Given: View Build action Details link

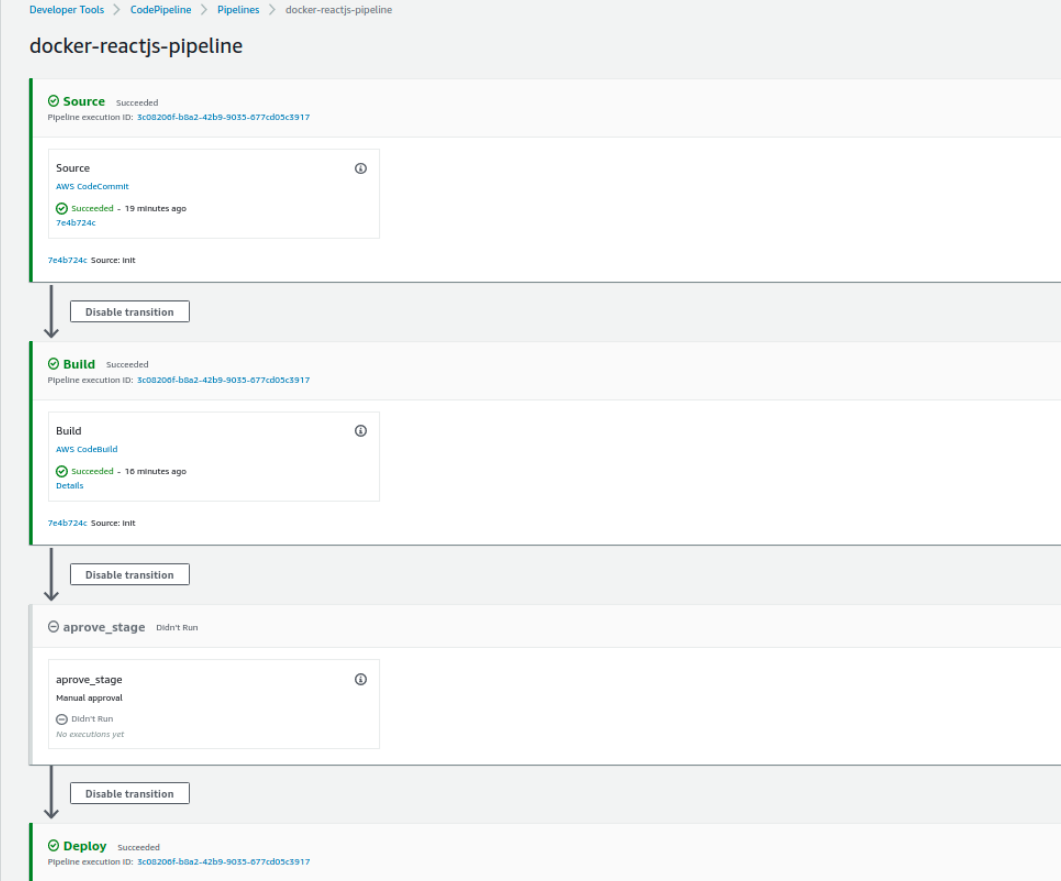Looking at the screenshot, I should click(x=70, y=486).
